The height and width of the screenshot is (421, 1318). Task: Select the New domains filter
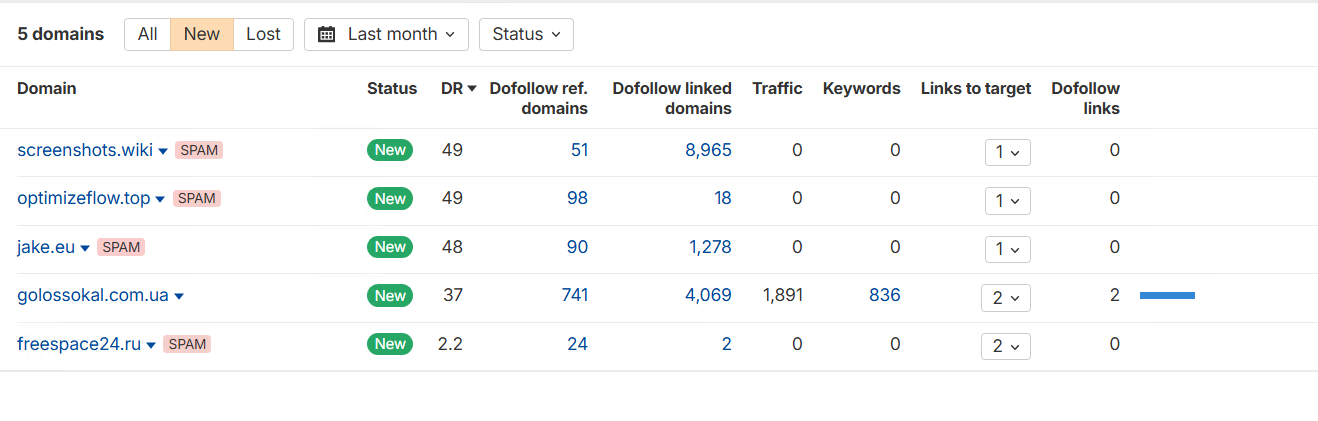point(202,34)
